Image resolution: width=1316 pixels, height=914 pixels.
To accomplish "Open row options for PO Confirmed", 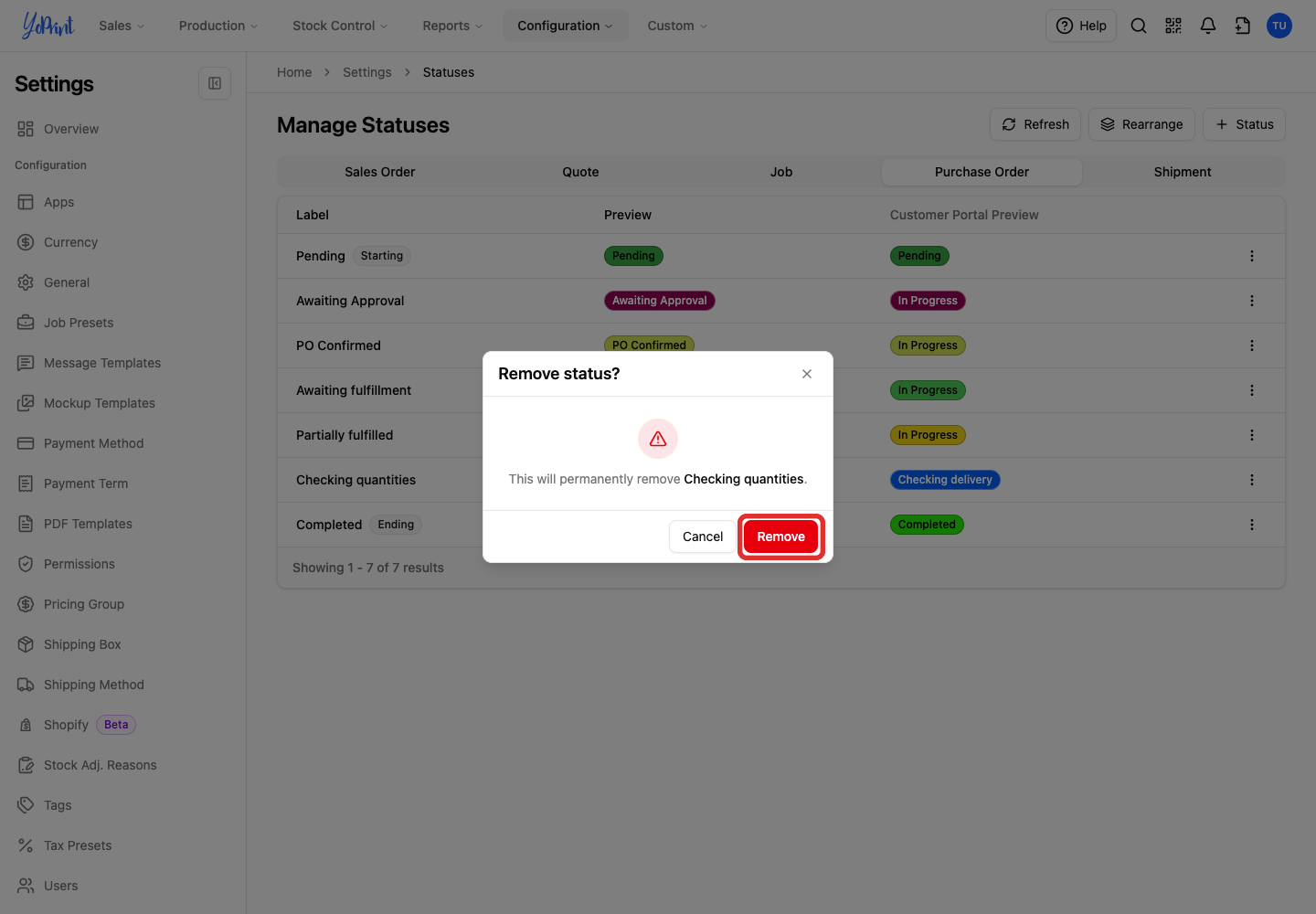I will click(1252, 345).
